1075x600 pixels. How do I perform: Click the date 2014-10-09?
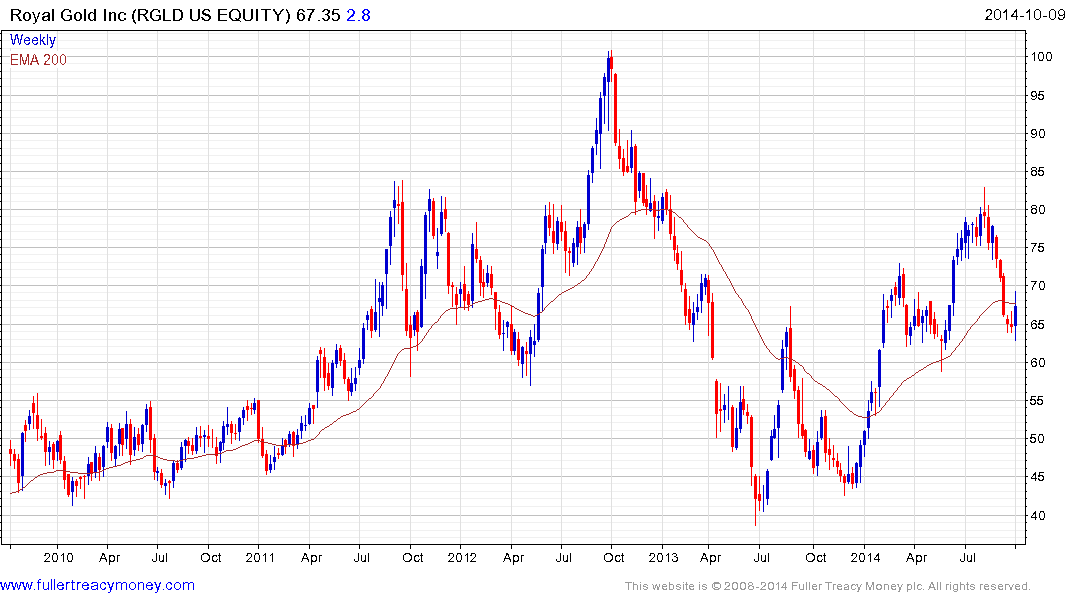[x=1024, y=15]
